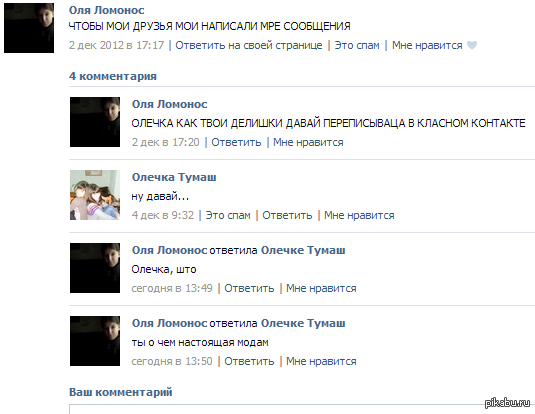Screen dimensions: 535x414
Task: Like the 'ОЛЕЧКА КАК ТВОИ ДЕЛИШКИ' comment
Action: 308,142
